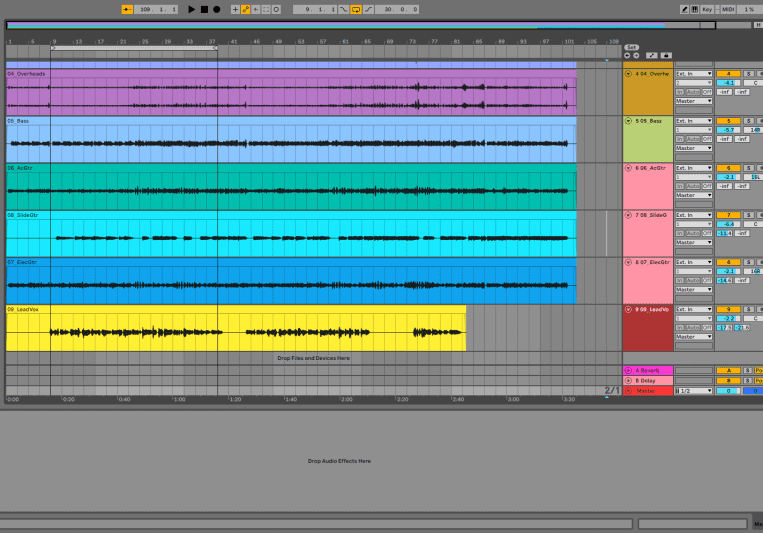Toggle Punch-In switch icon

pos(344,9)
